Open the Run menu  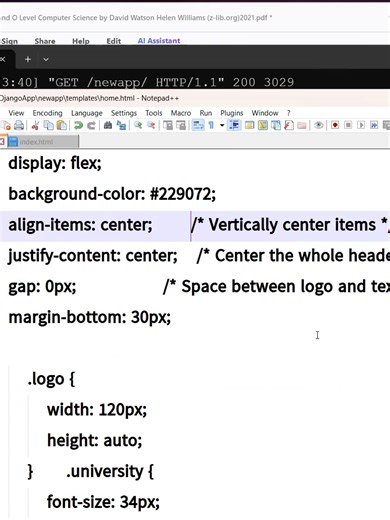[206, 113]
